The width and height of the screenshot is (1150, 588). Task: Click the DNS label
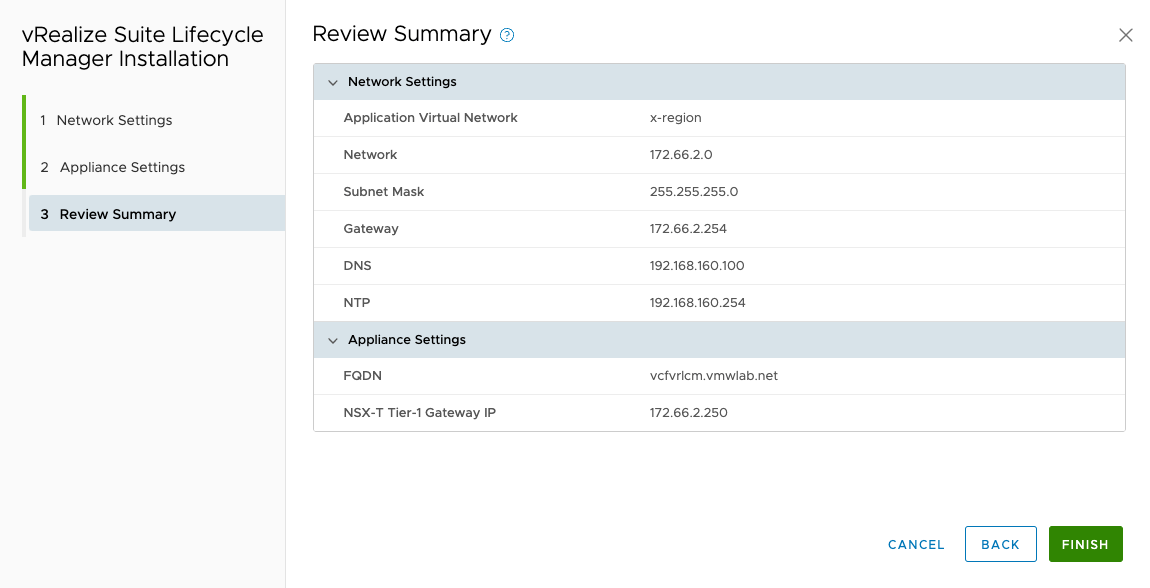[x=357, y=265]
